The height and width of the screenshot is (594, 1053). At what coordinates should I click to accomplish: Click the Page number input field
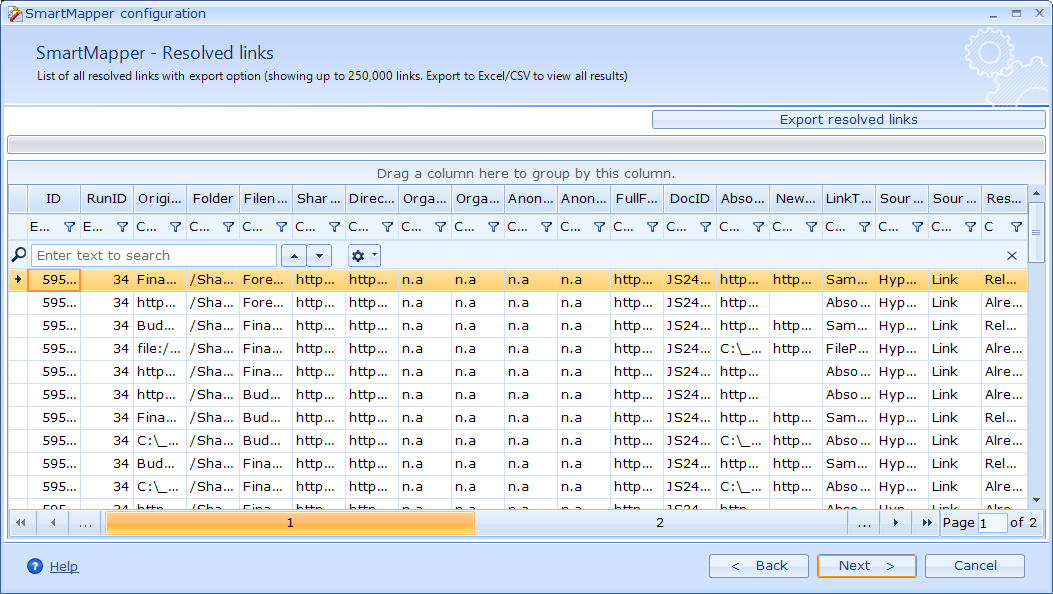pos(992,523)
